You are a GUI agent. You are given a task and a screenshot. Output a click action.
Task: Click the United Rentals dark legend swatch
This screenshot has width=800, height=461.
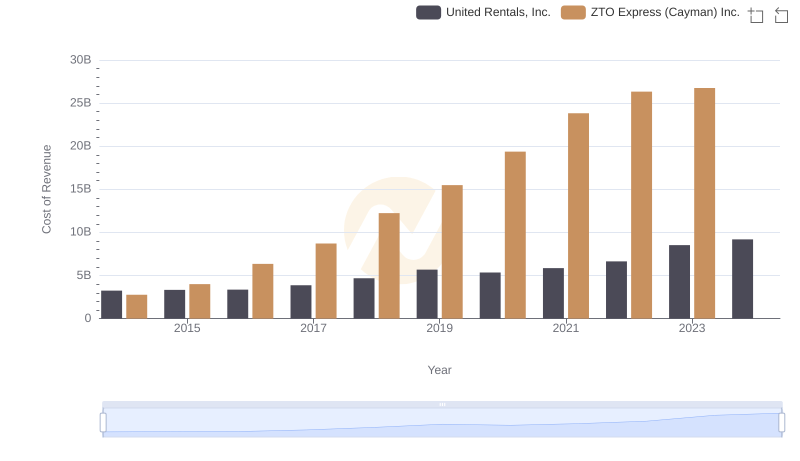429,12
